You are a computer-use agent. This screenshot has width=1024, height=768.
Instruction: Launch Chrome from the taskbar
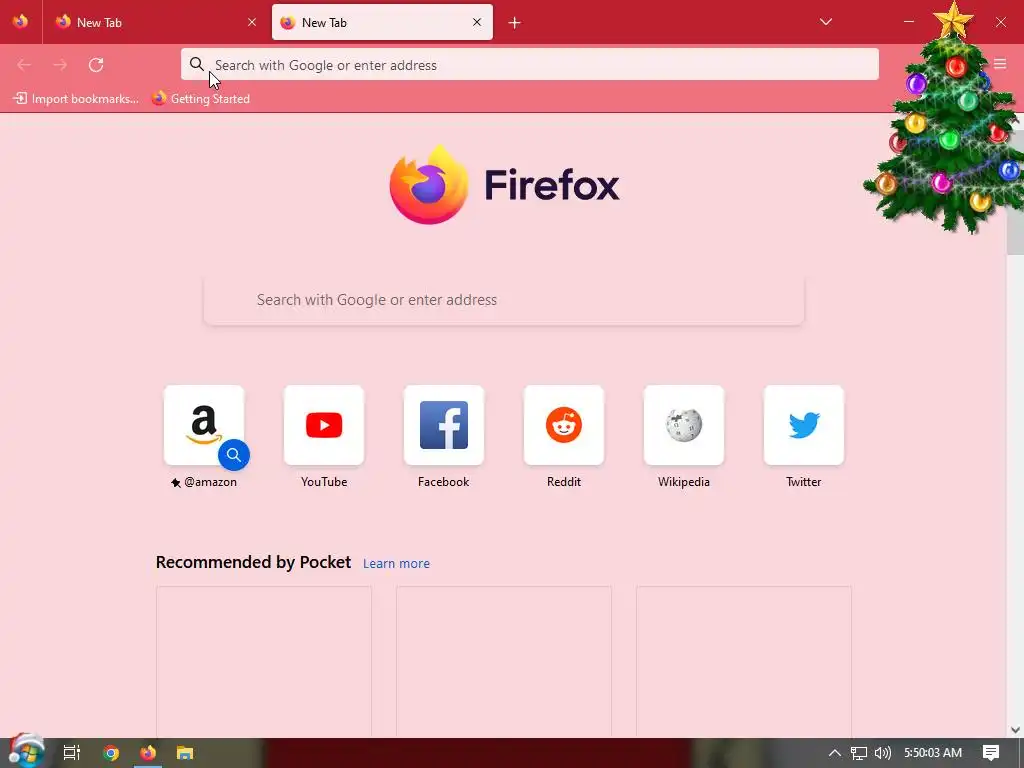click(x=111, y=753)
